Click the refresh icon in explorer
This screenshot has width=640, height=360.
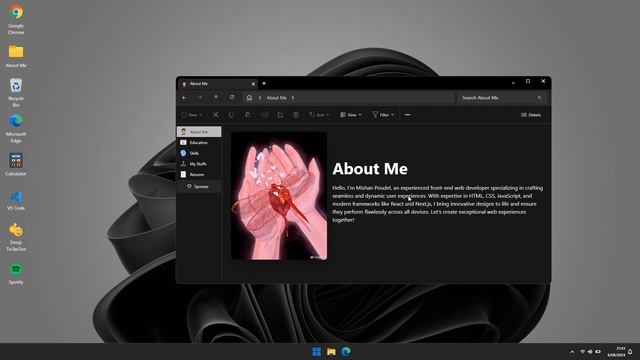point(232,97)
